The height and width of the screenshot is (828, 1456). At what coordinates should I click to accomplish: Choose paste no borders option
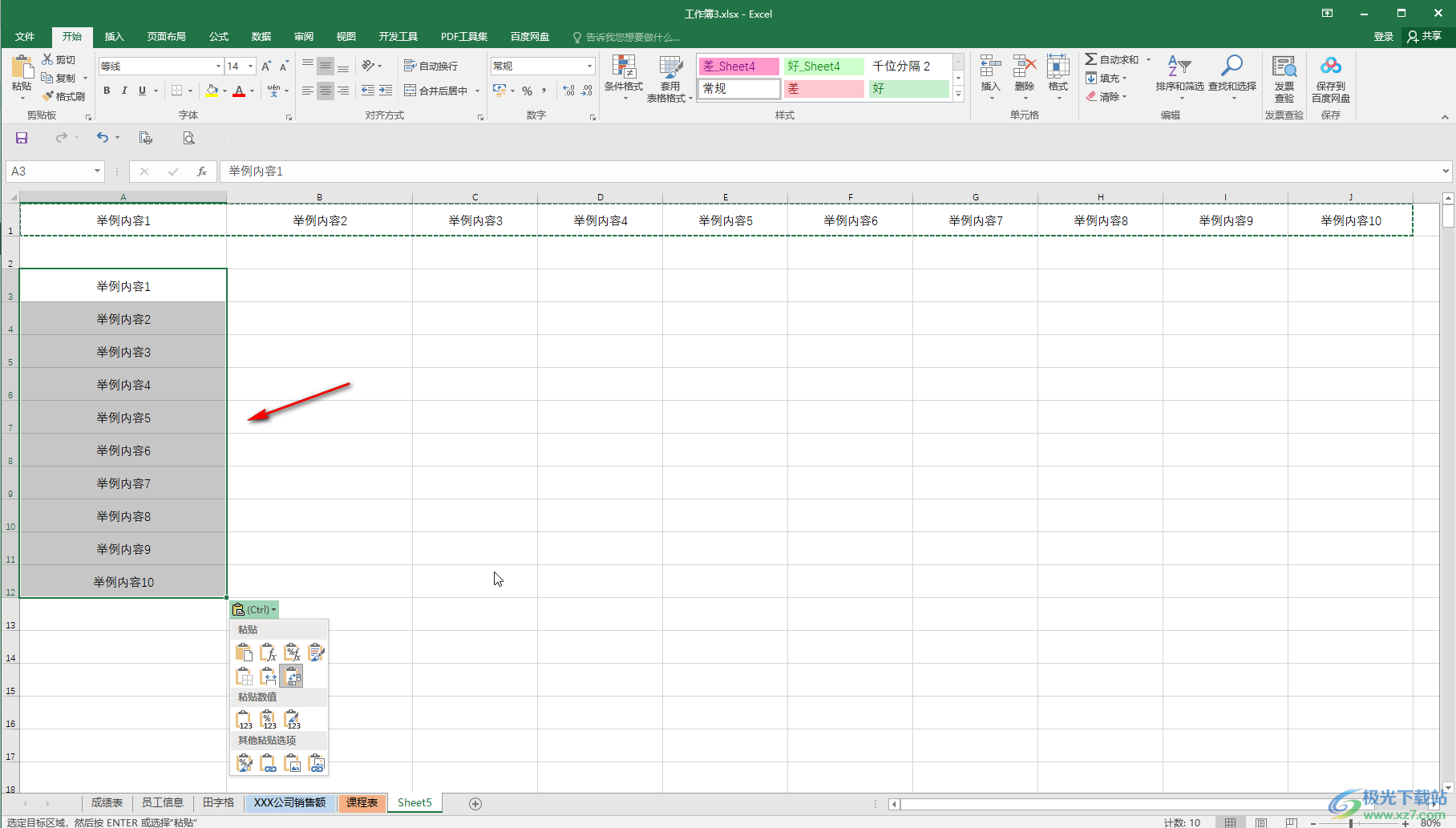245,677
